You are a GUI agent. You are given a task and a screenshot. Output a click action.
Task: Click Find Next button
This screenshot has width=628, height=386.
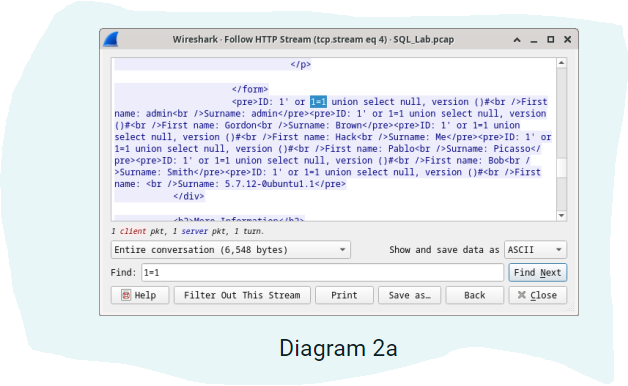[x=537, y=273]
